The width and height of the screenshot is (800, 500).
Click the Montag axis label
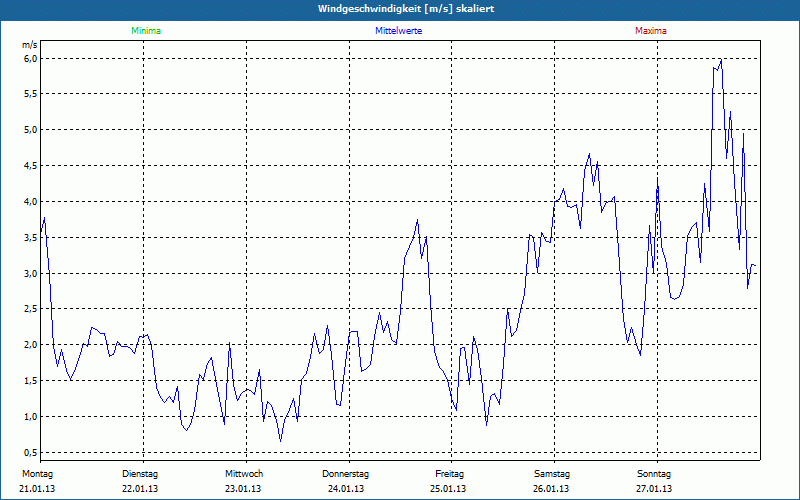point(37,474)
